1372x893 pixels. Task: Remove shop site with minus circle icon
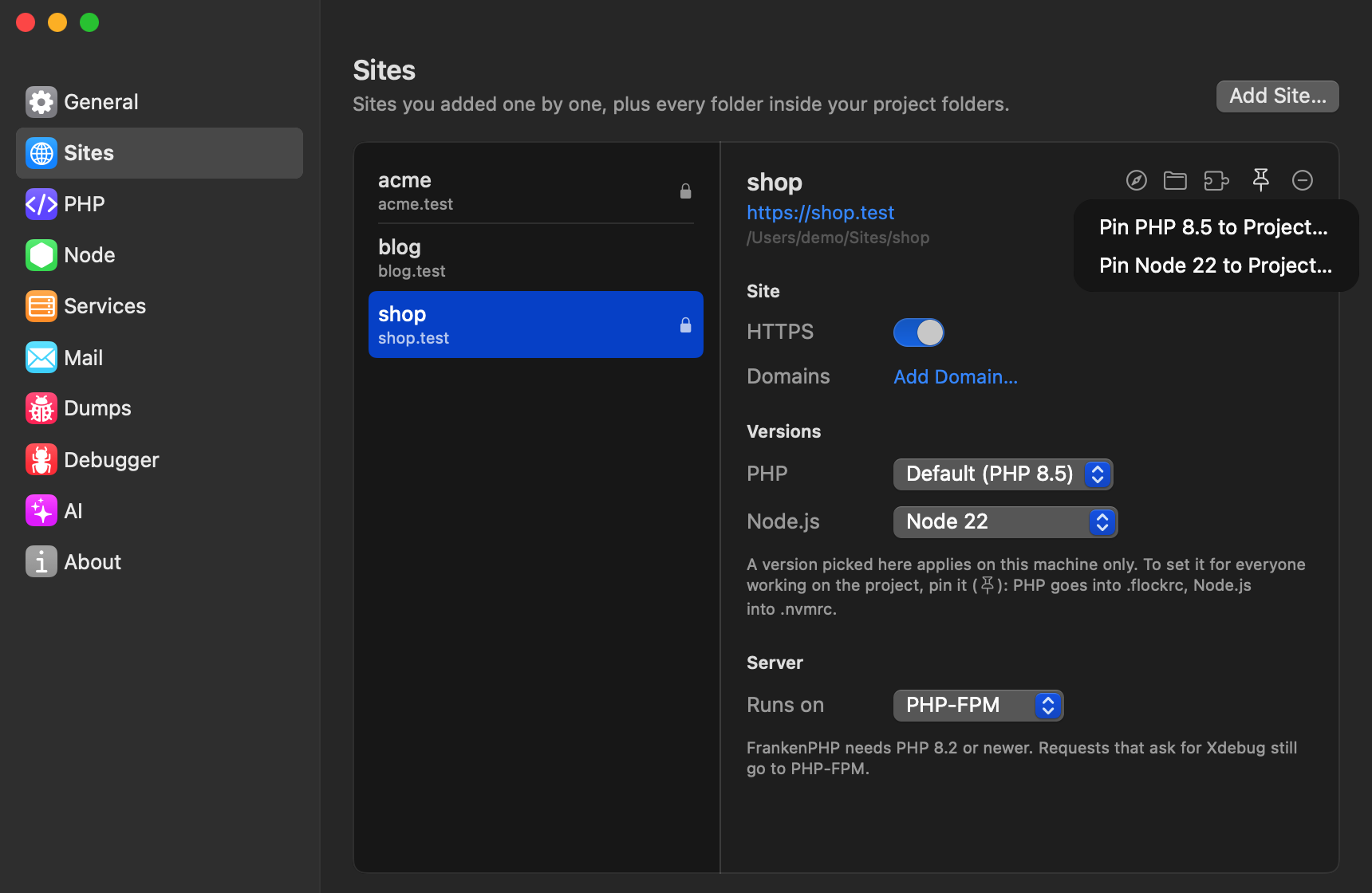(1303, 181)
